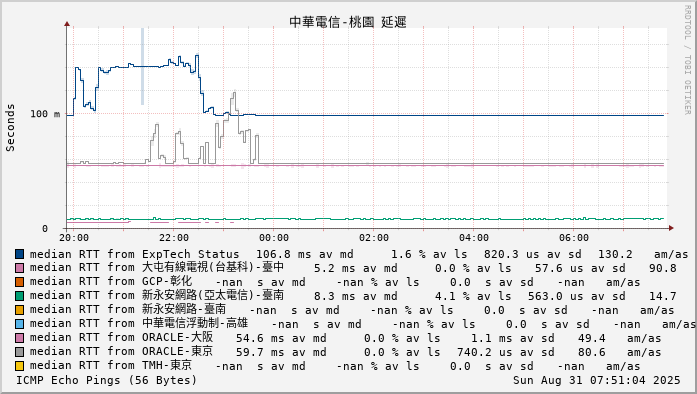Click the red arrow at x-axis end
The image size is (697, 394).
pos(671,228)
